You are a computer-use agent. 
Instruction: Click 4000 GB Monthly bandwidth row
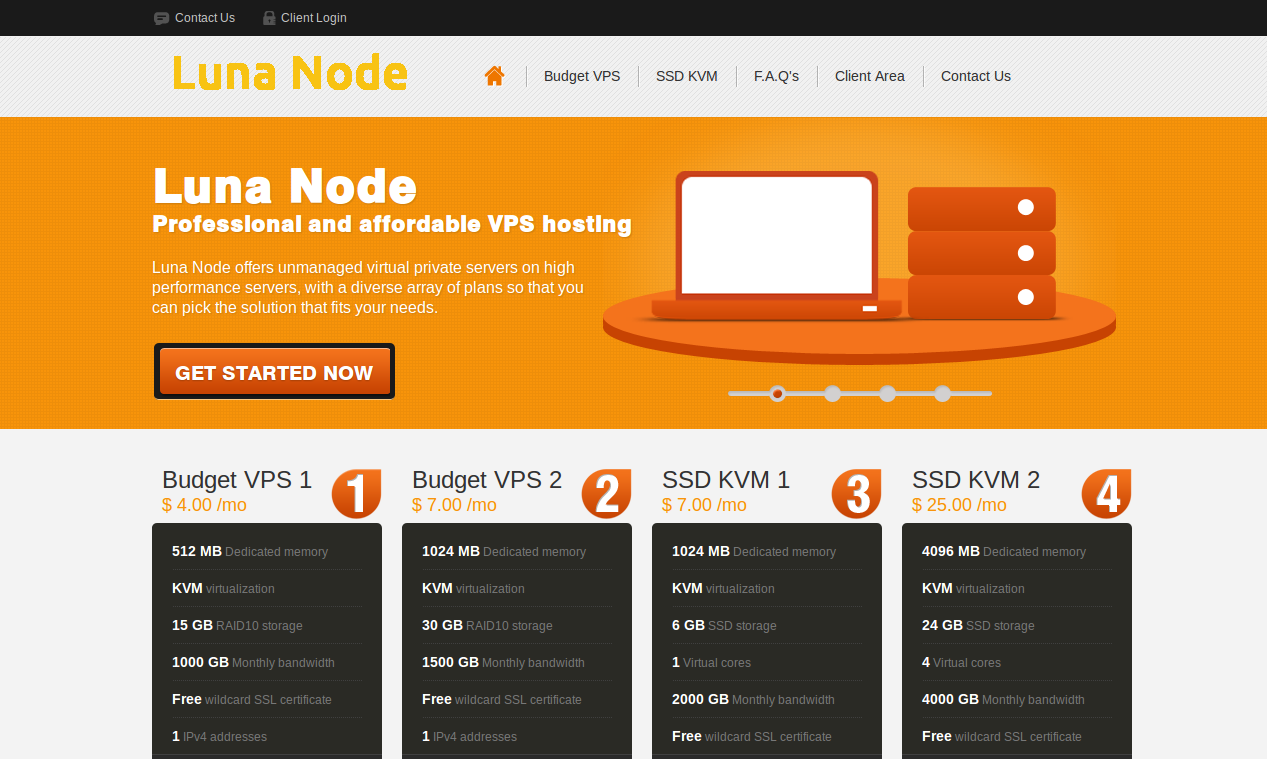1017,699
